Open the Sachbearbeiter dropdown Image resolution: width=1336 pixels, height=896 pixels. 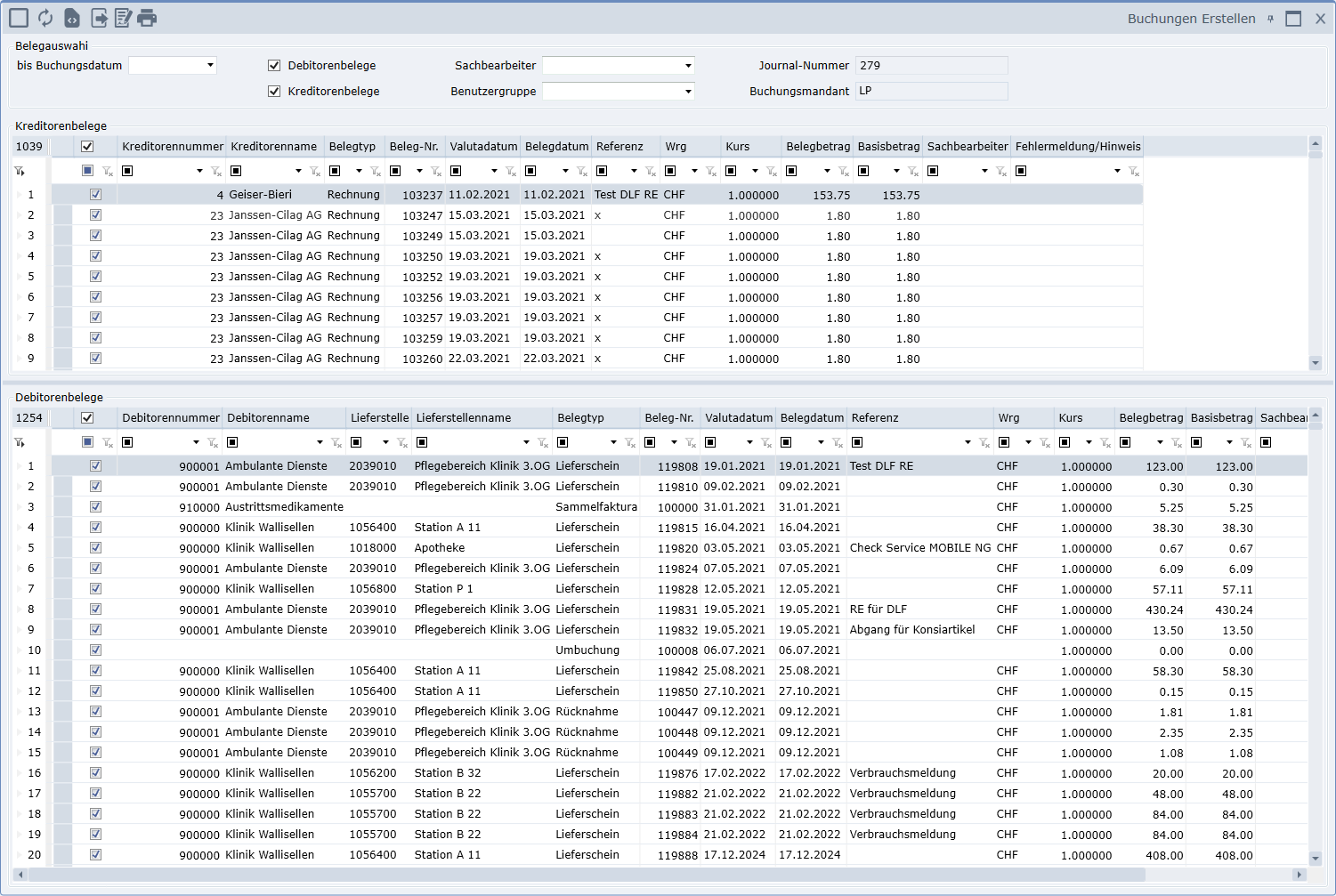point(688,65)
